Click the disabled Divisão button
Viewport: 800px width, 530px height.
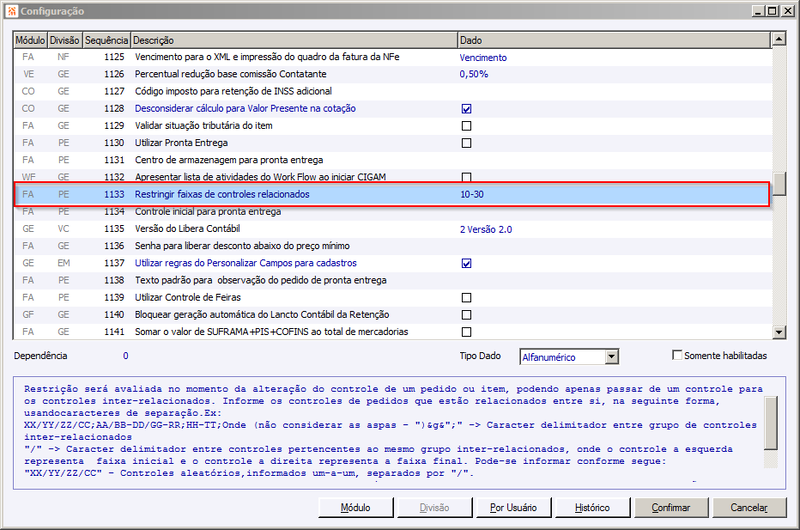pos(434,508)
